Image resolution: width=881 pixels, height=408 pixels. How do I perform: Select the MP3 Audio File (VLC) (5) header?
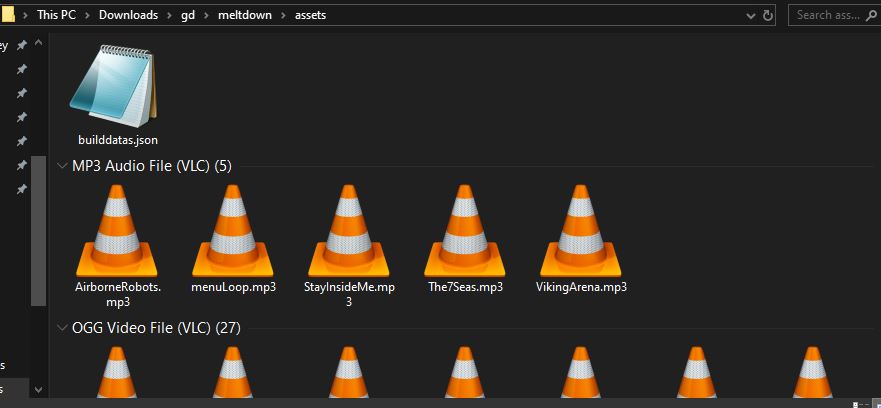[x=152, y=166]
